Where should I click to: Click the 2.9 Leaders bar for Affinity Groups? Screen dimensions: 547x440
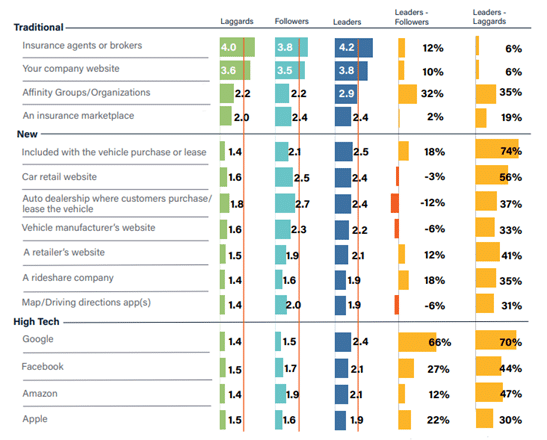346,94
